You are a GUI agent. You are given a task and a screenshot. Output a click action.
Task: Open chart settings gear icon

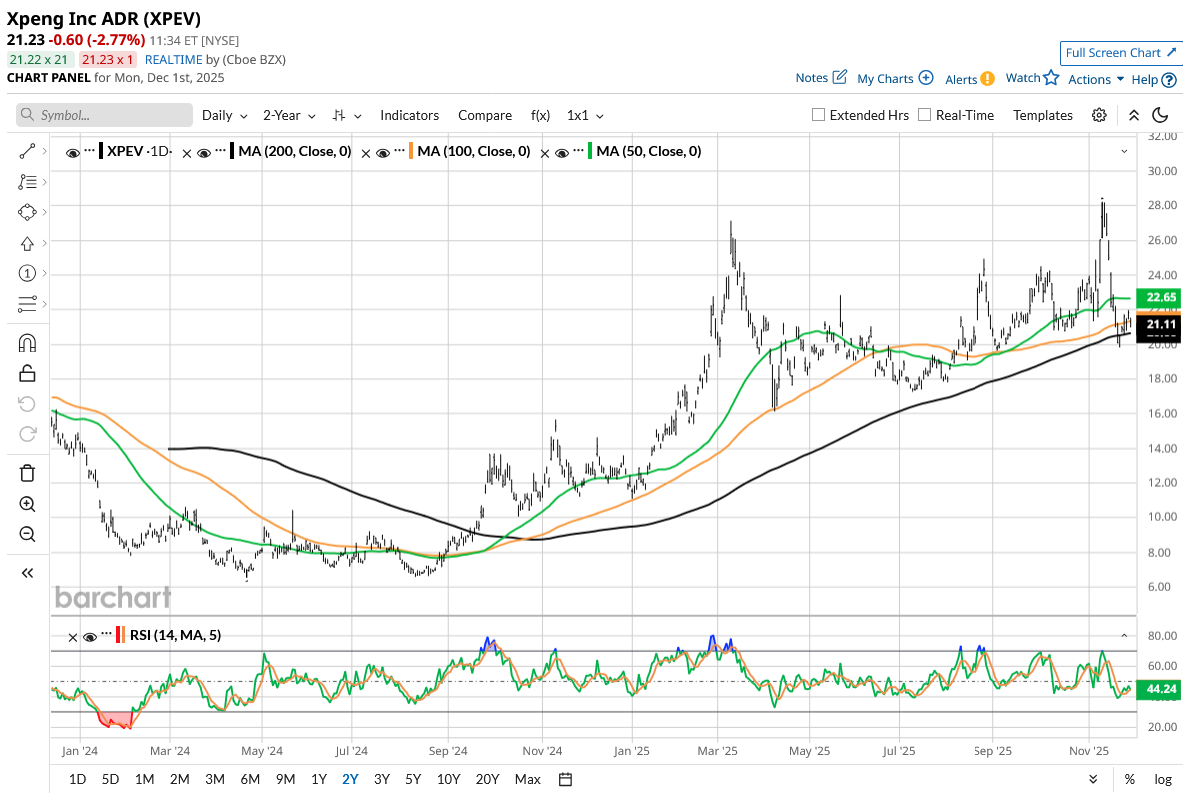pyautogui.click(x=1099, y=115)
